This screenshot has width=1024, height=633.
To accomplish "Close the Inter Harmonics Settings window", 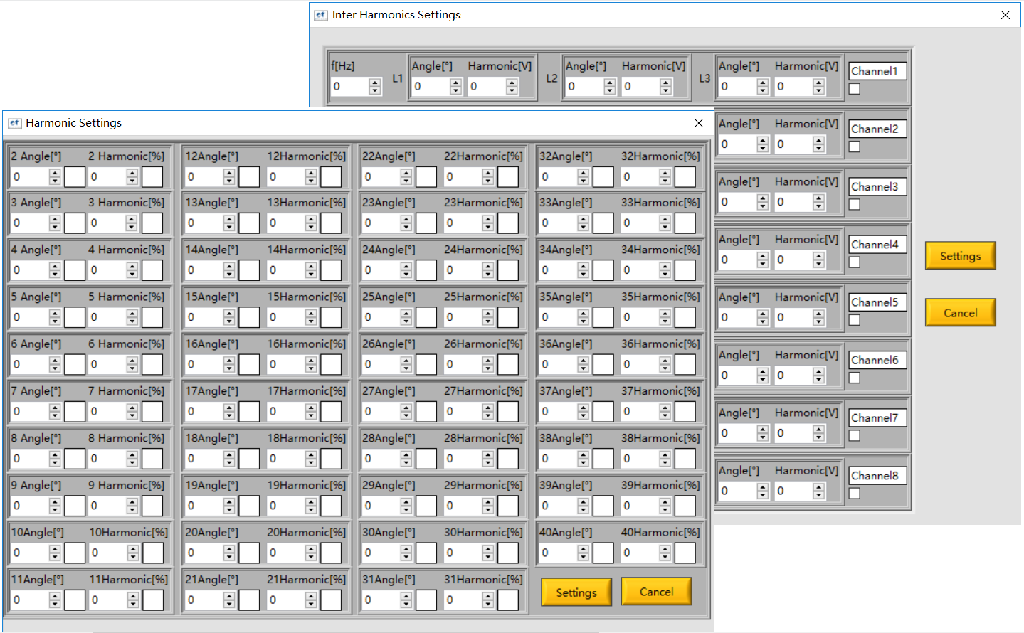I will (x=1005, y=15).
